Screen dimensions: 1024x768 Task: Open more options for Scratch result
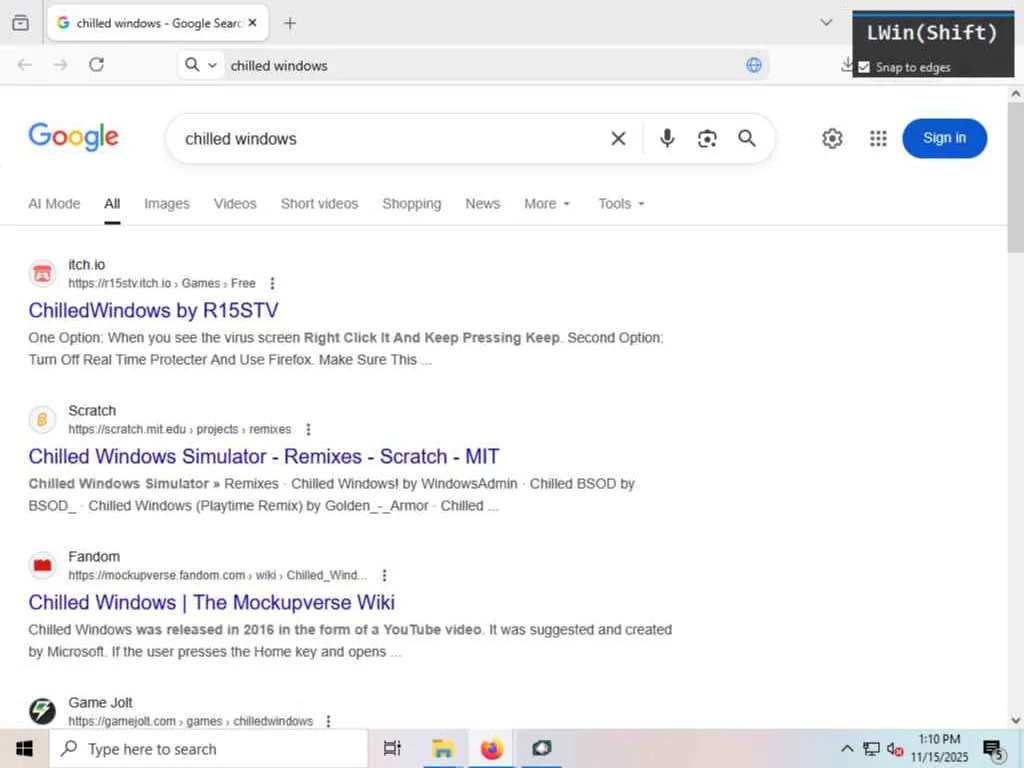pos(308,429)
